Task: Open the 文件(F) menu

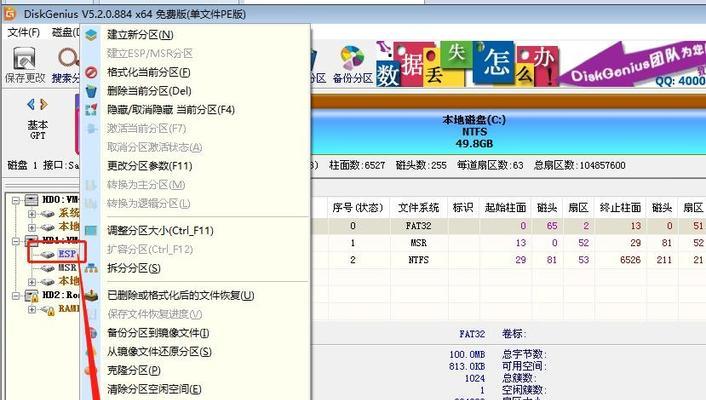Action: tap(24, 32)
